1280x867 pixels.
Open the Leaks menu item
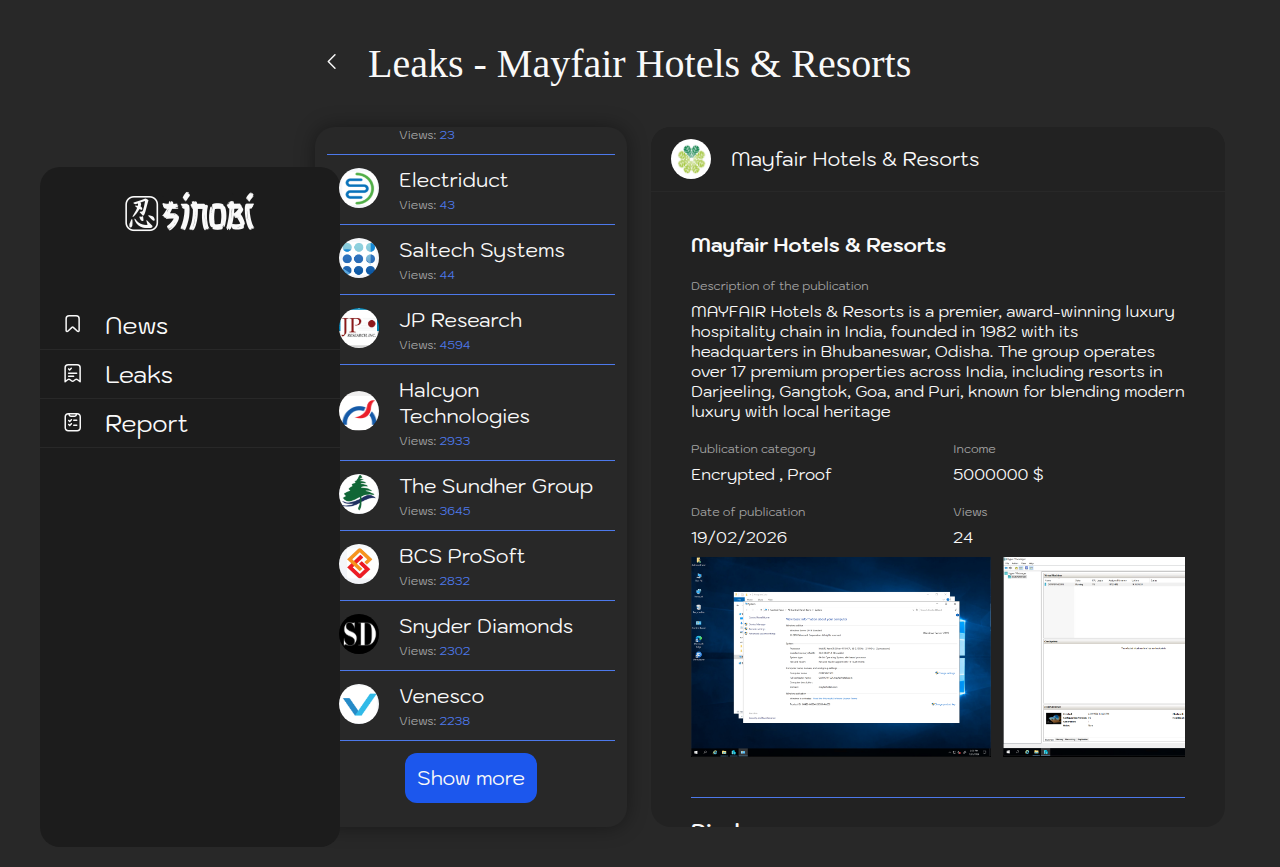[x=139, y=375]
